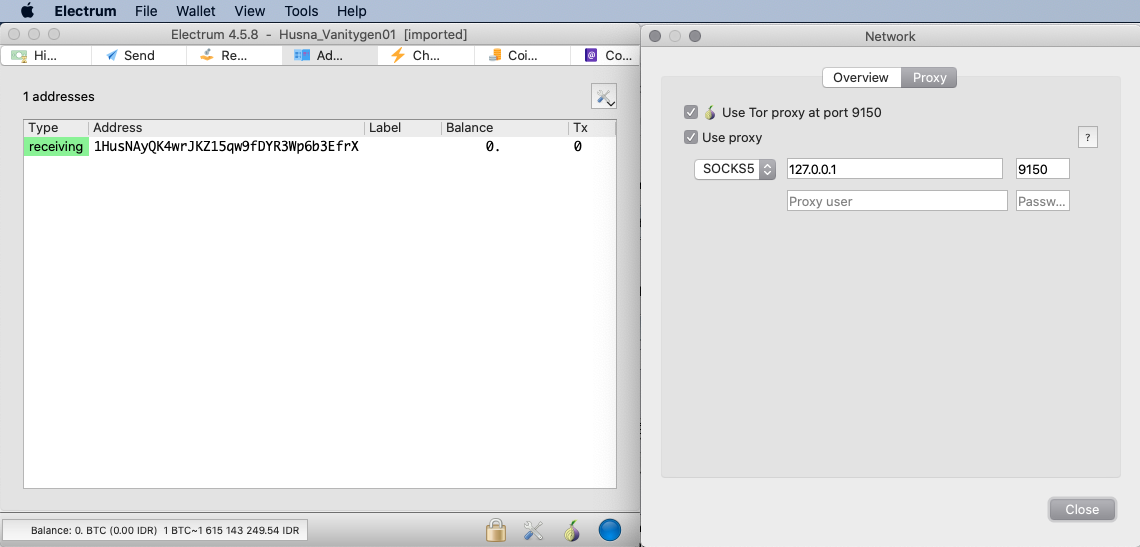Open the Wallet menu
The image size is (1140, 547).
pyautogui.click(x=196, y=11)
